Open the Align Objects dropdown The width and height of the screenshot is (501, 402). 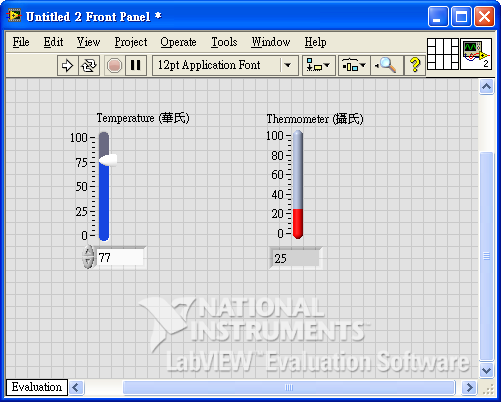click(318, 65)
